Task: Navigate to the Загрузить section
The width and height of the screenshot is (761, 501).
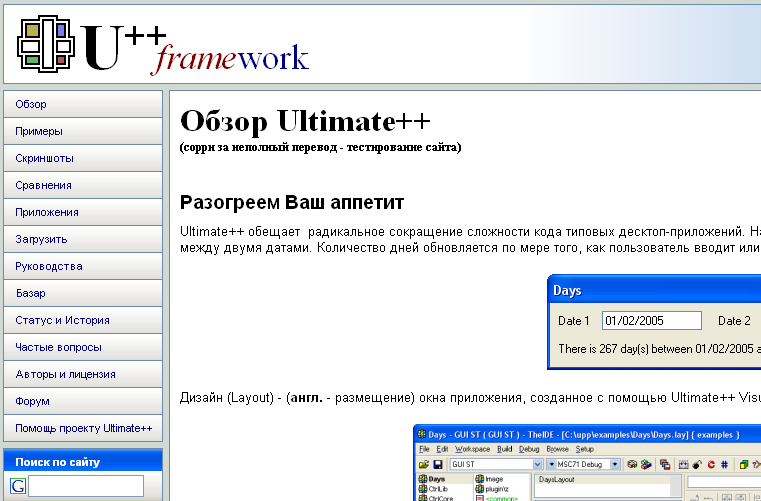Action: [41, 239]
